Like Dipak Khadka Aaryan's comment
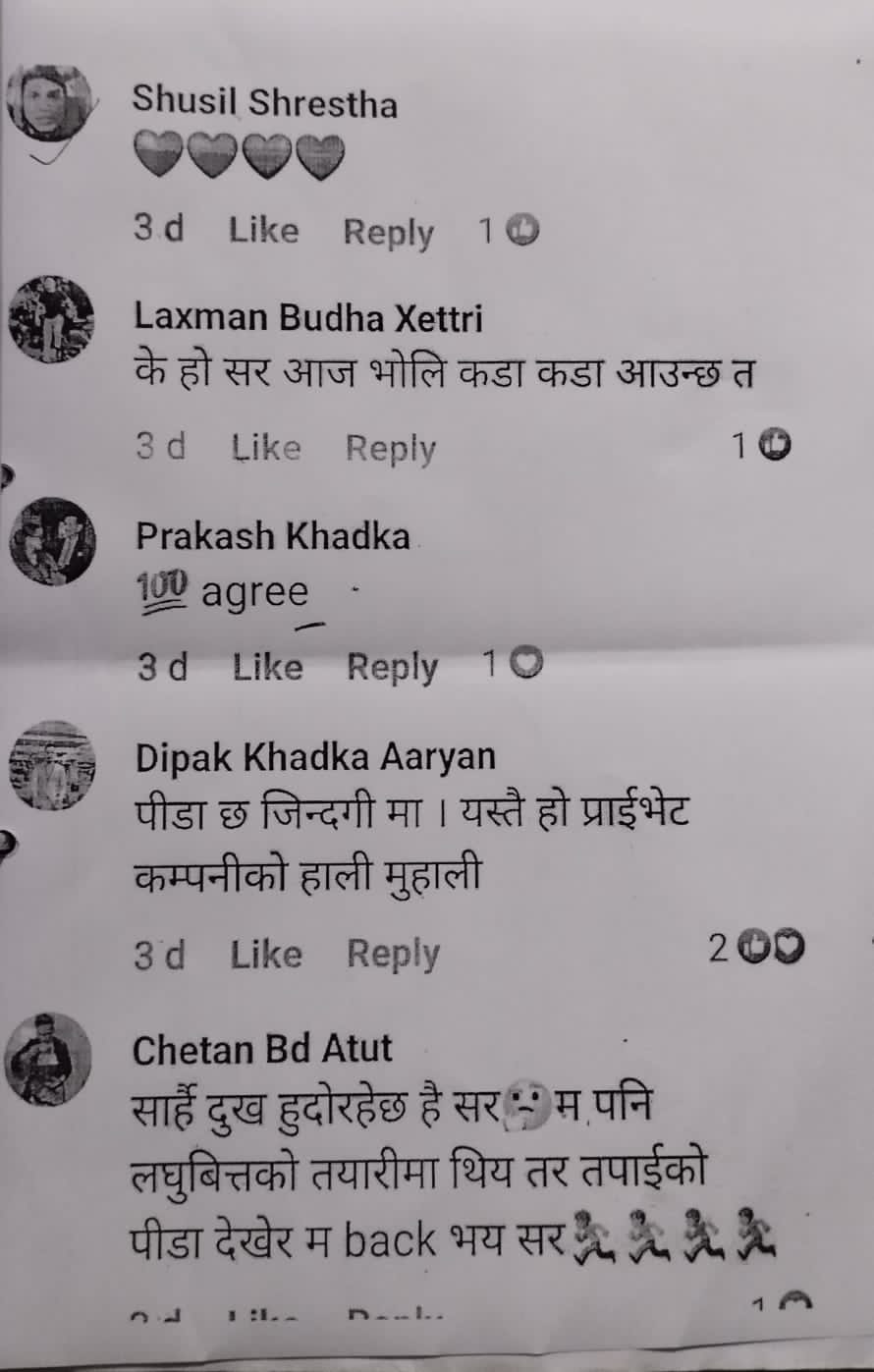874x1372 pixels. [x=266, y=954]
